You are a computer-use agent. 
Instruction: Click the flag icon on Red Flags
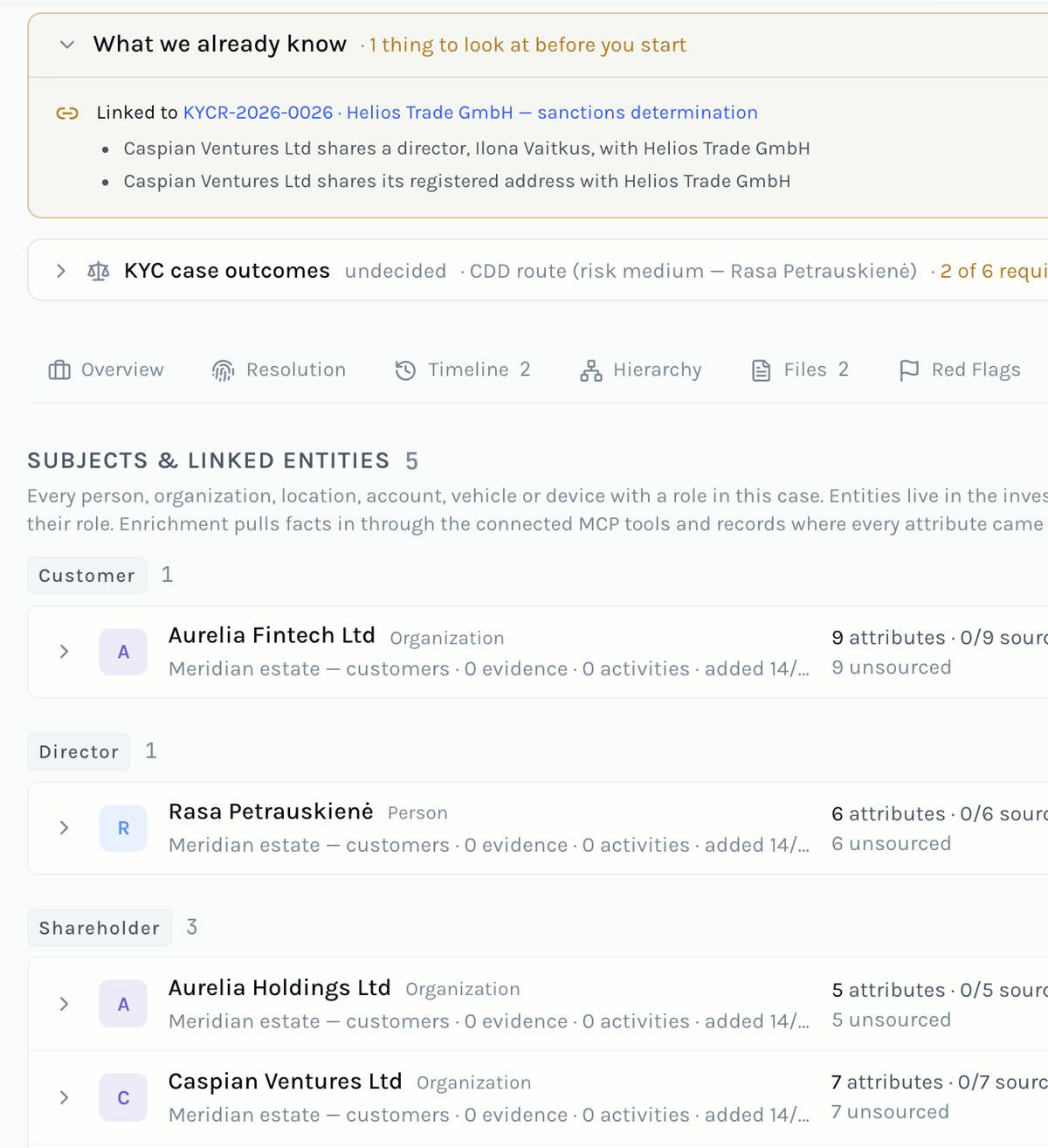[x=909, y=370]
